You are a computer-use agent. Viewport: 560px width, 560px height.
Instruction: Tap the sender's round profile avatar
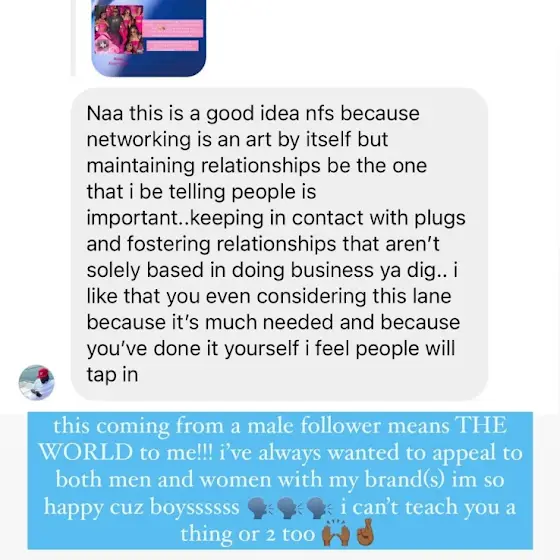point(36,382)
